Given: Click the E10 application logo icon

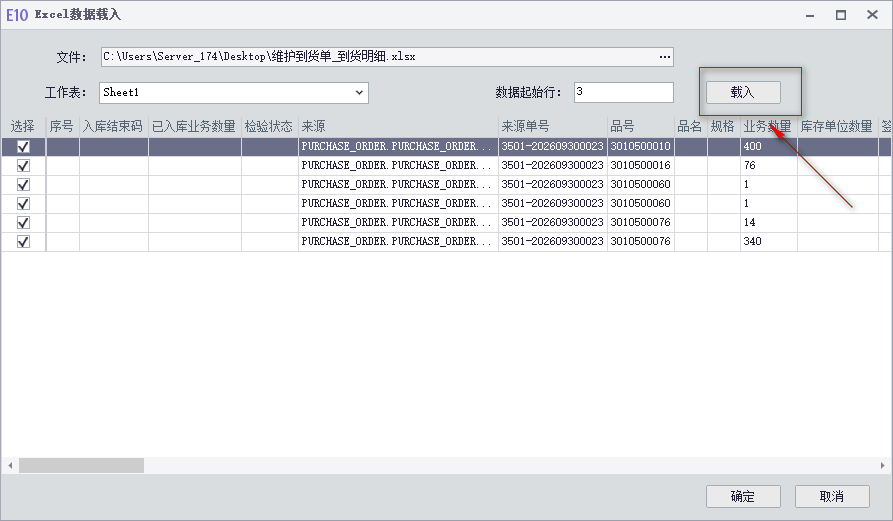Looking at the screenshot, I should 17,15.
